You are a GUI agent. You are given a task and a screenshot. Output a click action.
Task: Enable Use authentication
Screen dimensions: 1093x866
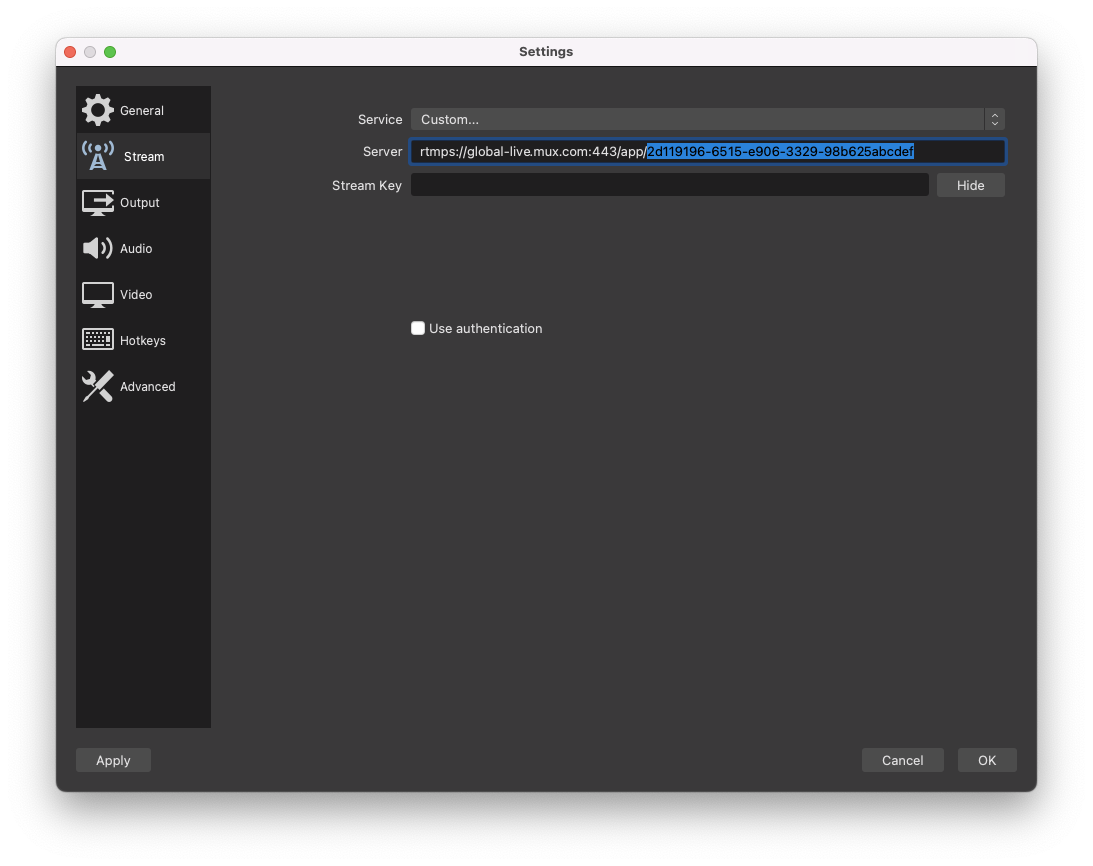coord(418,328)
